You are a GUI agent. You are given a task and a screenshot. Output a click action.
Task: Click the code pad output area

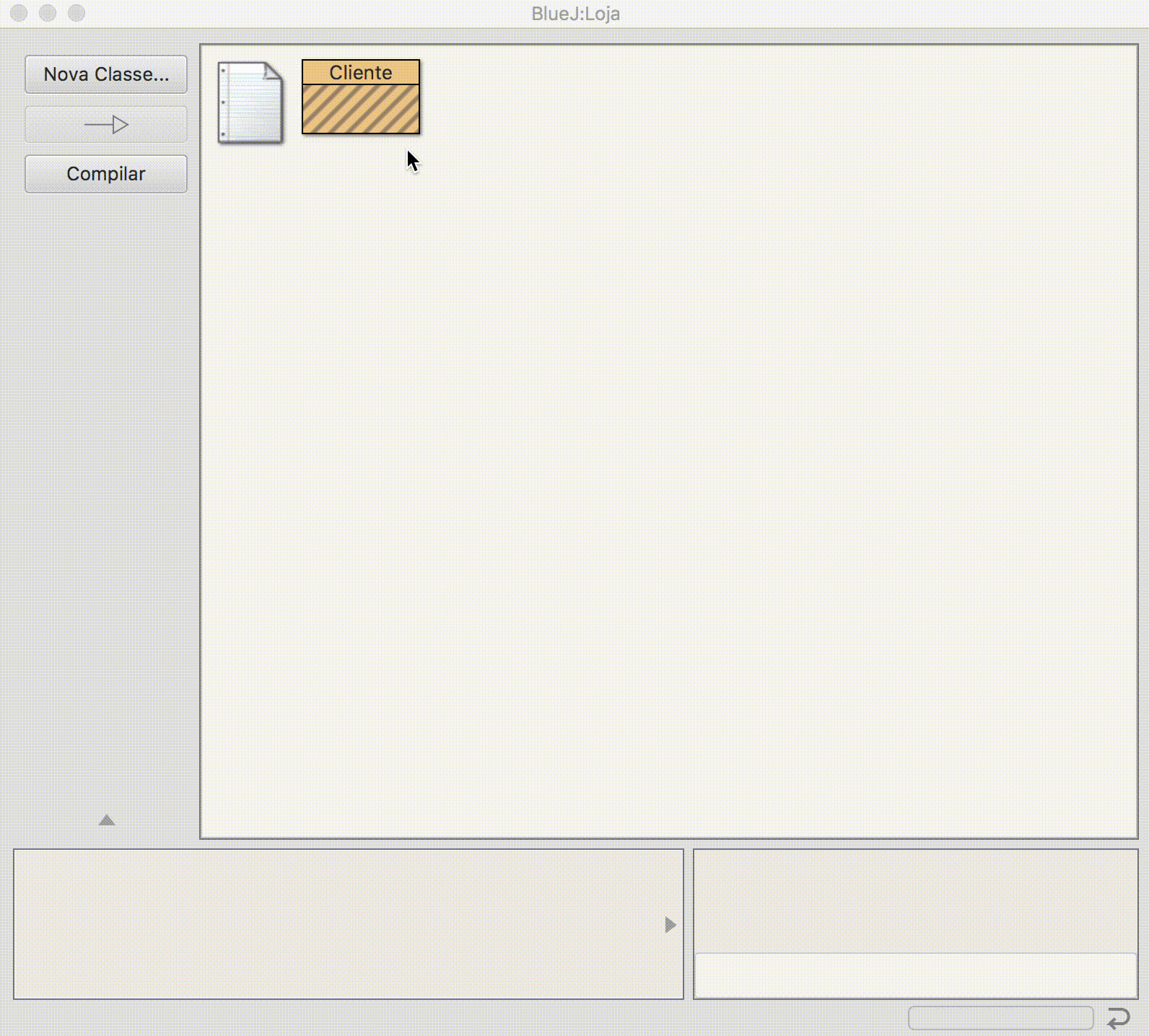[915, 900]
